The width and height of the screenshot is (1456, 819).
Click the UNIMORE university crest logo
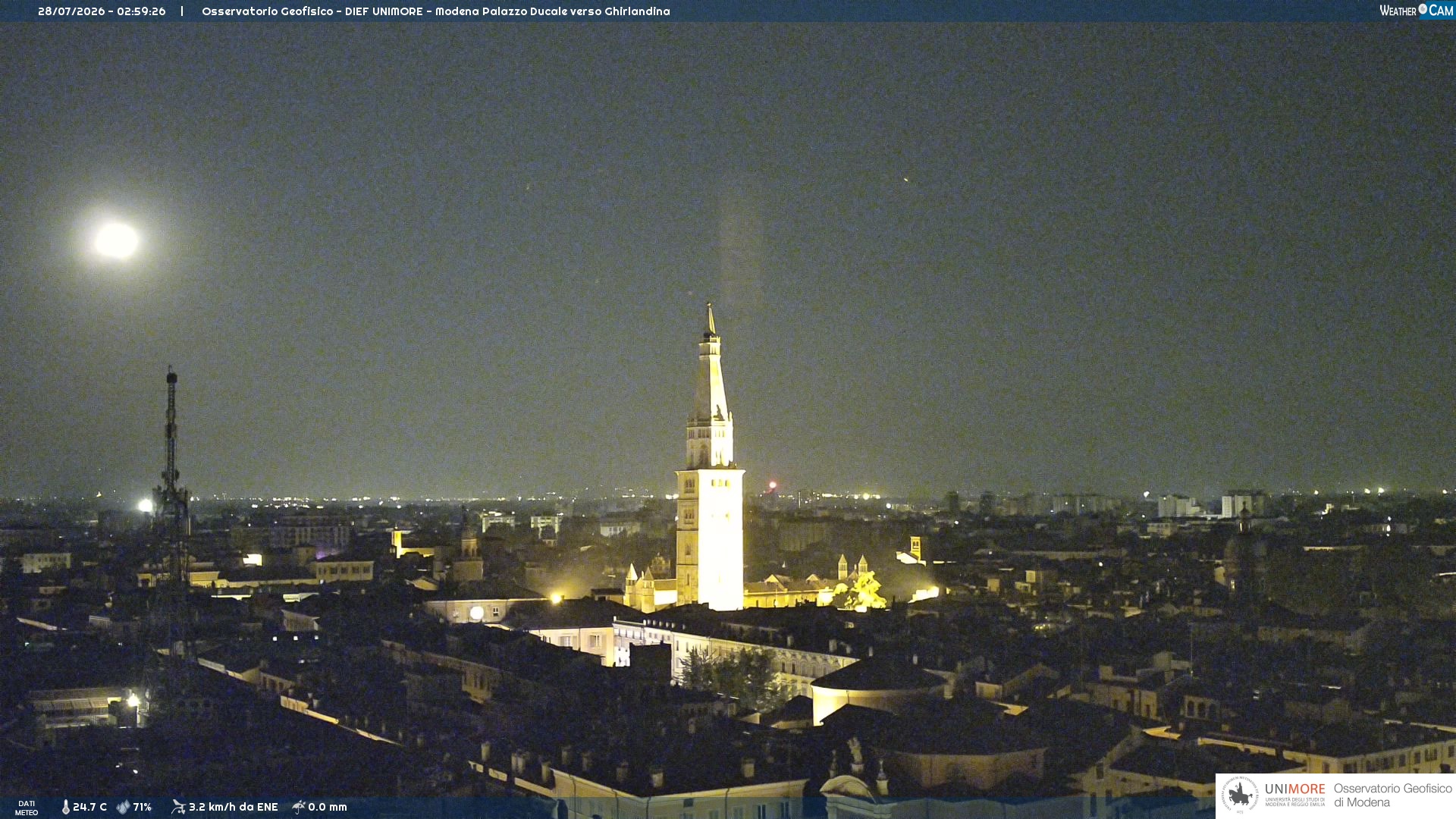tap(1240, 795)
